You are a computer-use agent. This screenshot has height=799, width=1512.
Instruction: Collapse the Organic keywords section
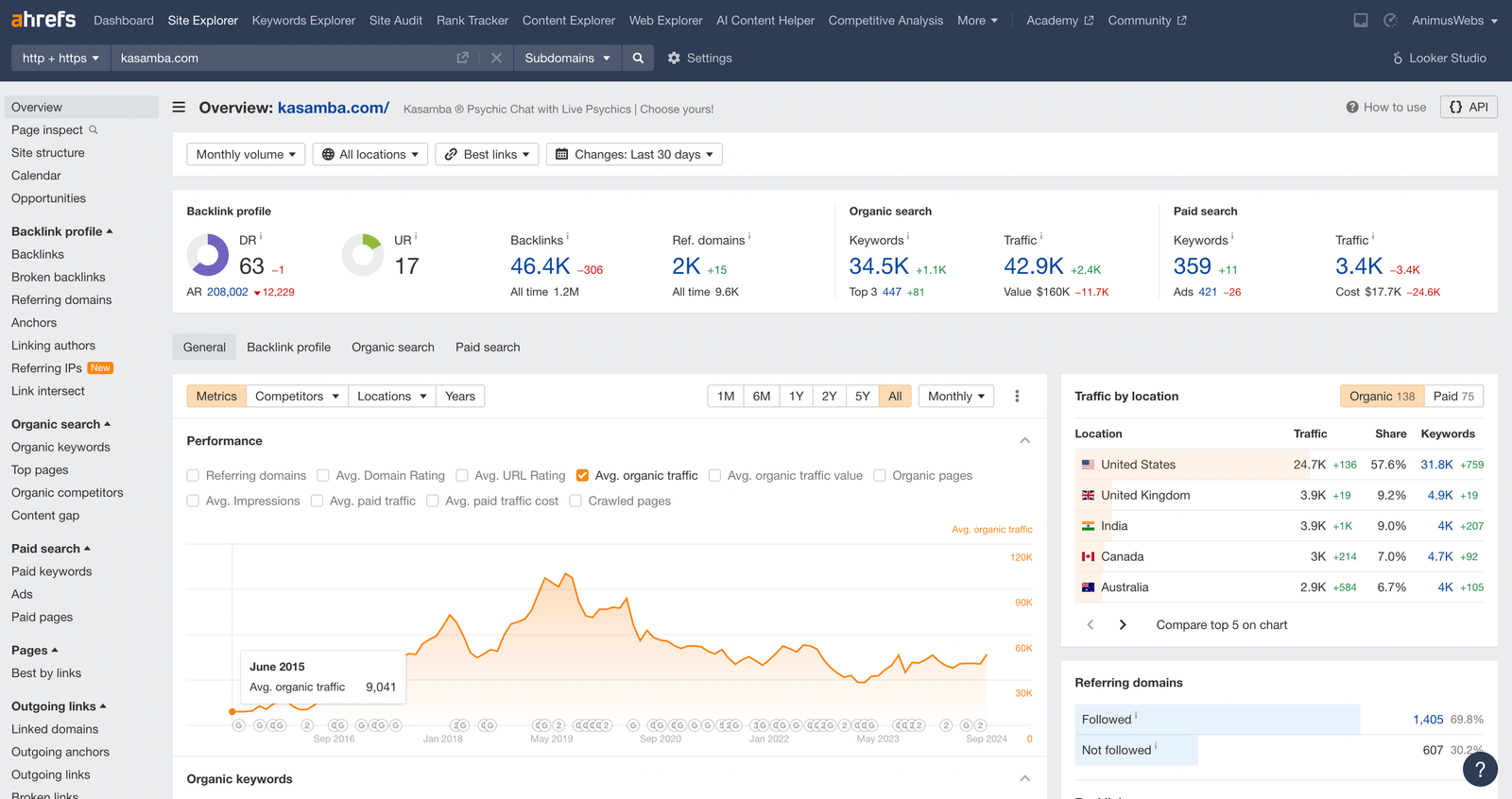point(1024,779)
